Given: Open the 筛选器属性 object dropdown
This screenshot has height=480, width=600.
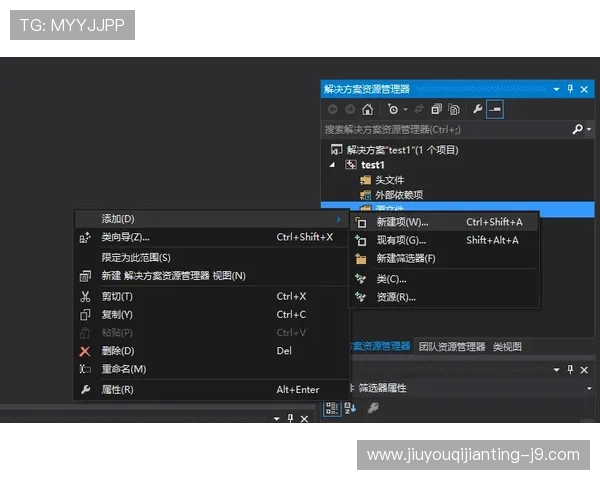Looking at the screenshot, I should 589,389.
